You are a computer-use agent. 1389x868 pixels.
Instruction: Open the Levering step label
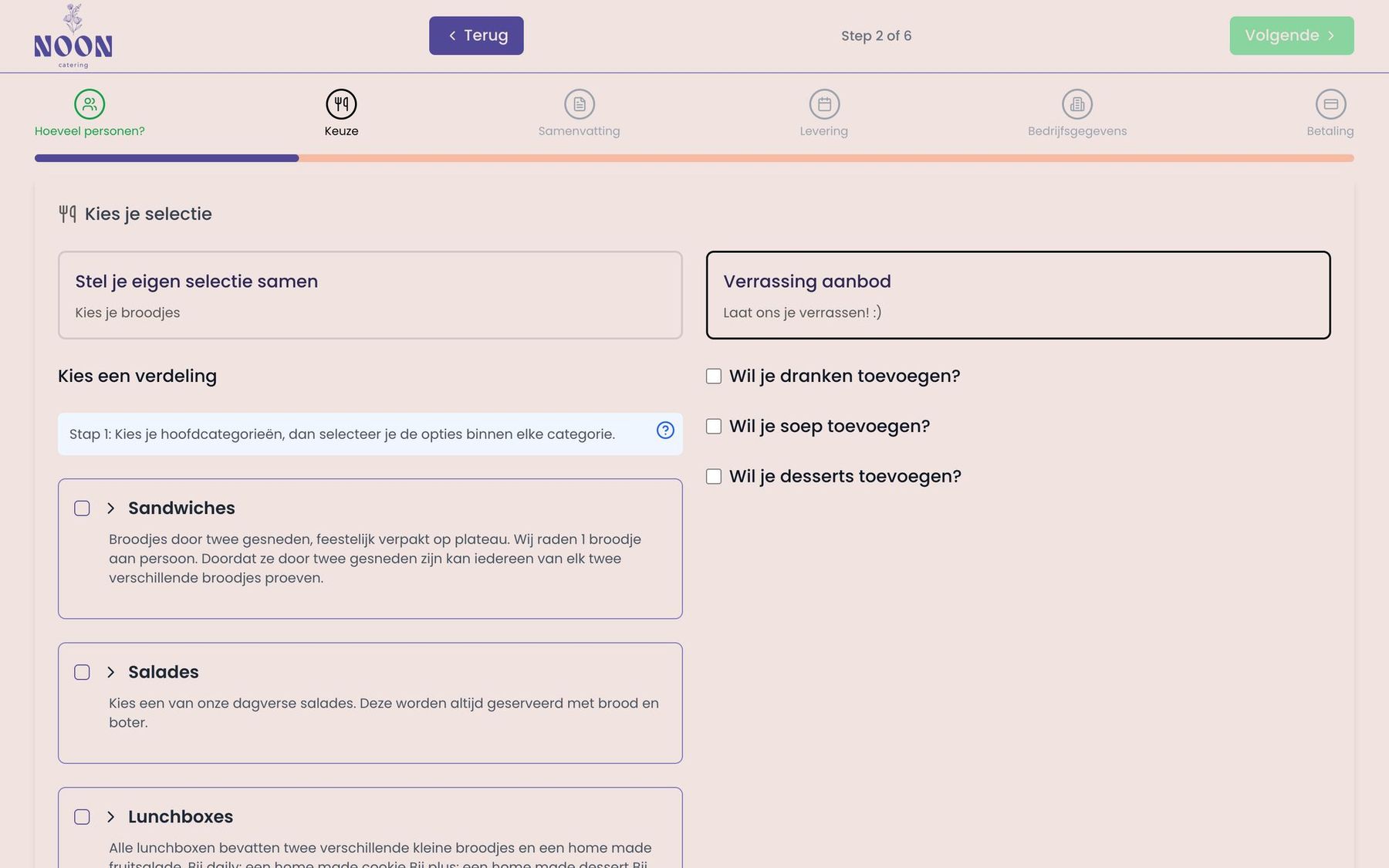pos(824,131)
